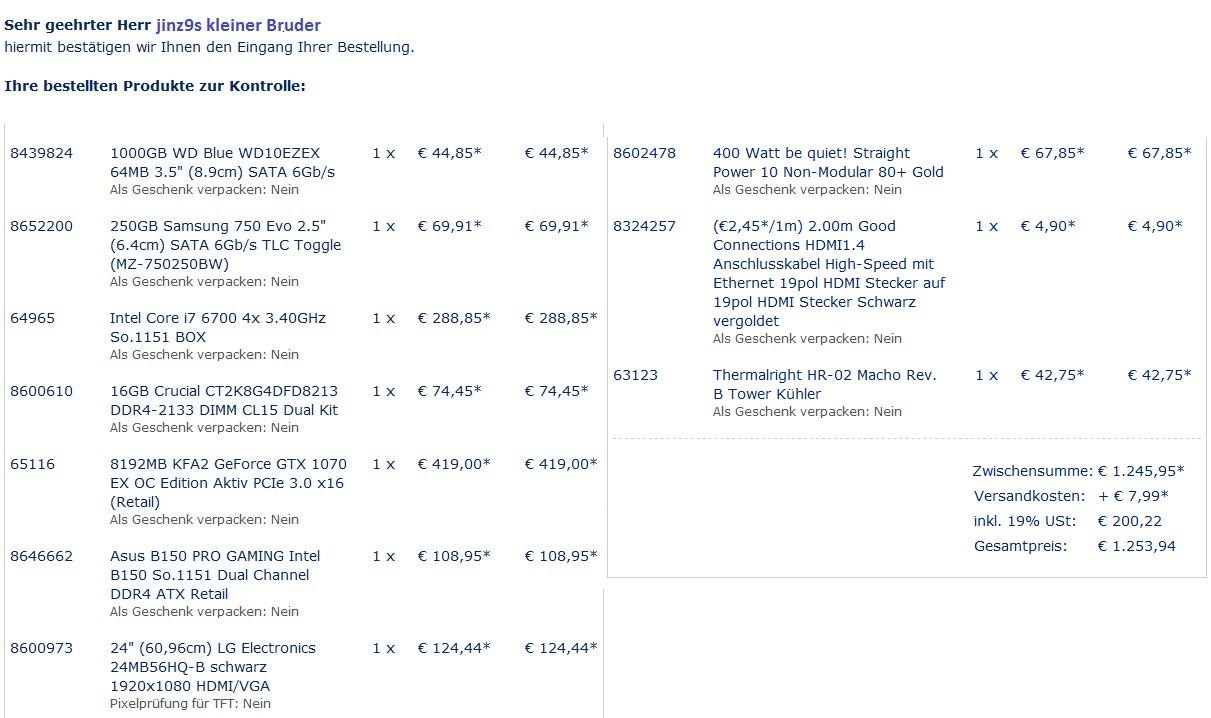Click the inkl. 19% USt amount € 200,22
This screenshot has width=1211, height=718.
pos(1129,521)
